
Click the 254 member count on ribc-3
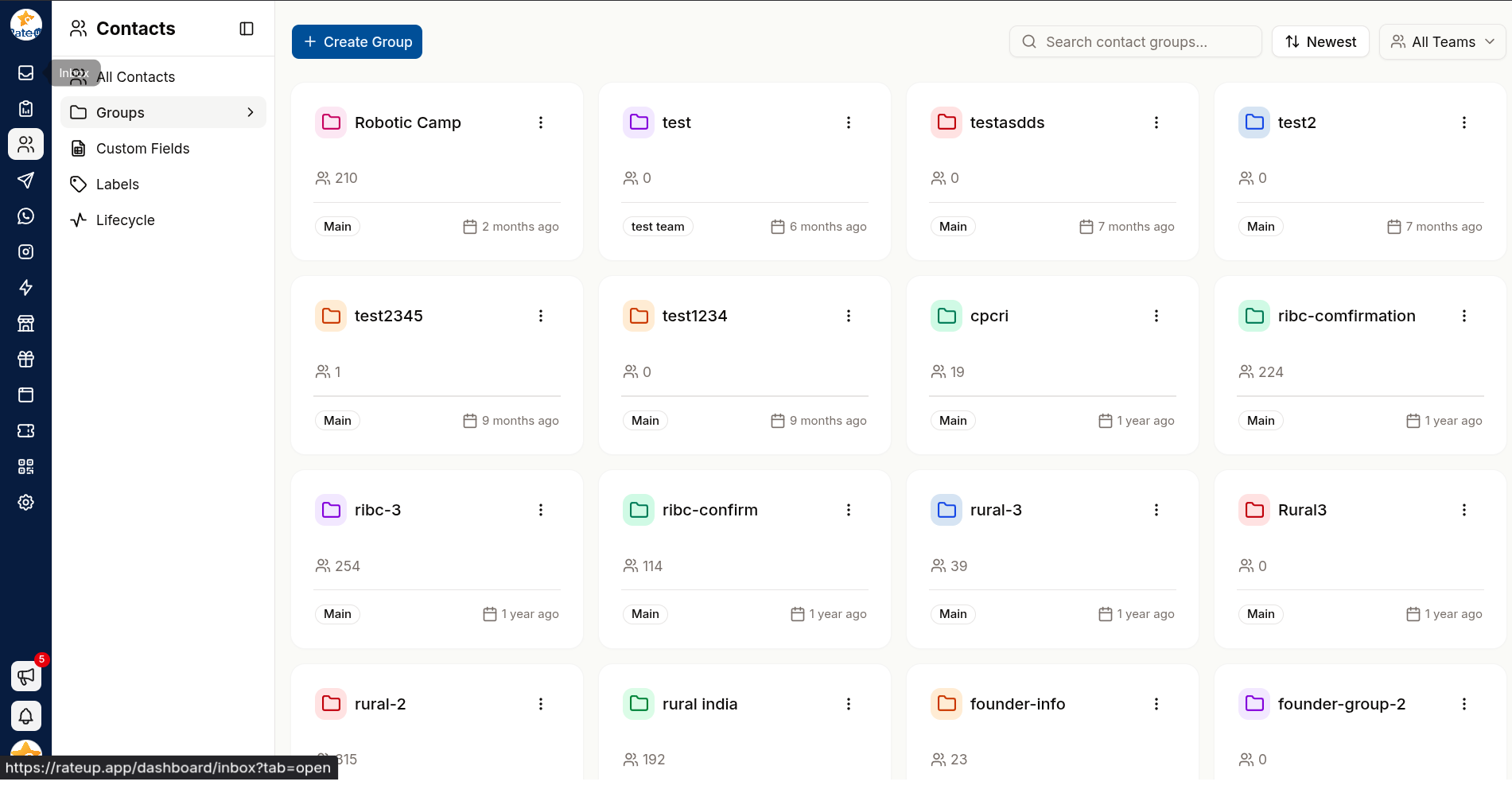347,566
